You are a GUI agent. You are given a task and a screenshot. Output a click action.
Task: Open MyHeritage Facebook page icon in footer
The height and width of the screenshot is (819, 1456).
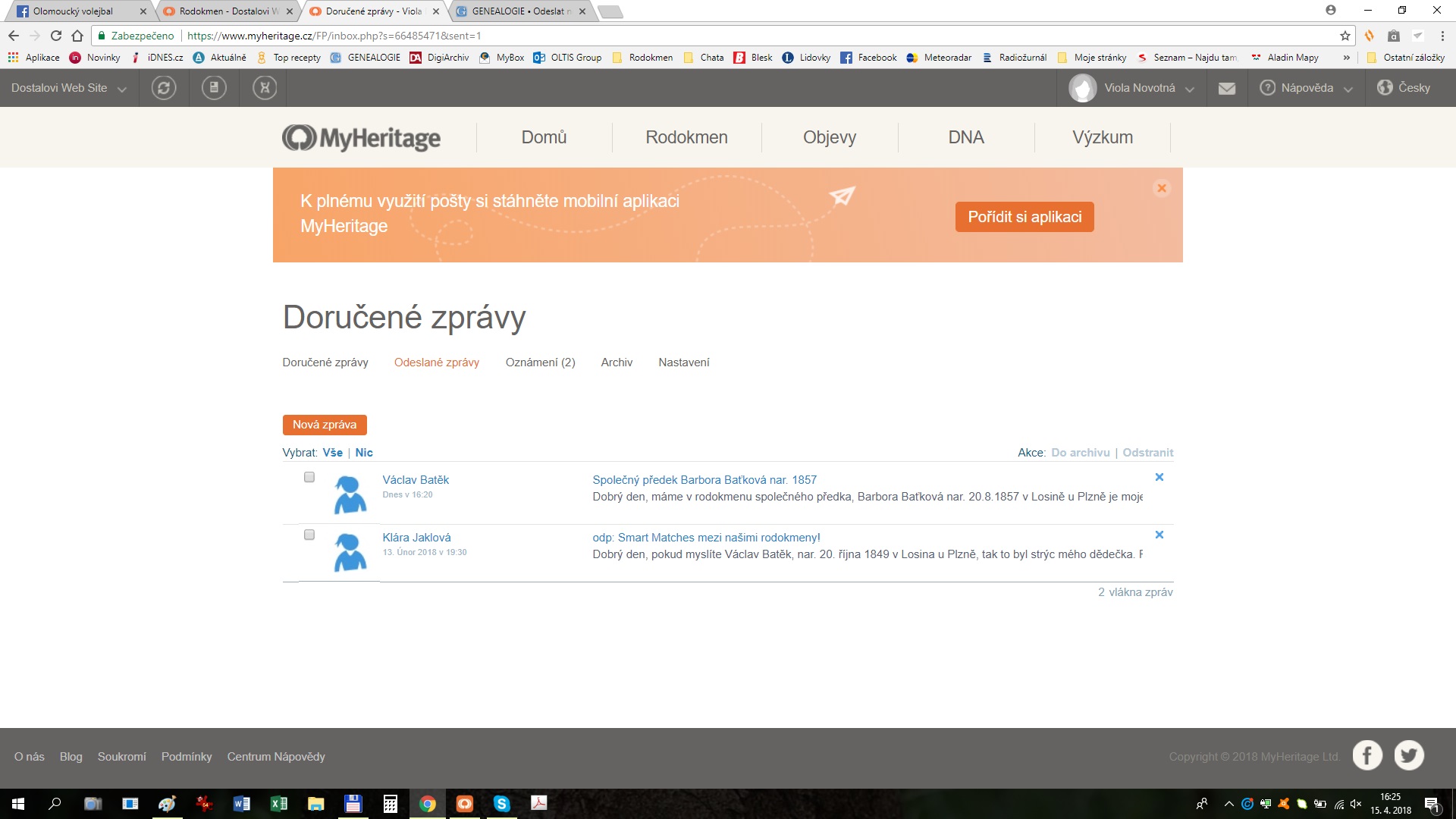tap(1367, 755)
